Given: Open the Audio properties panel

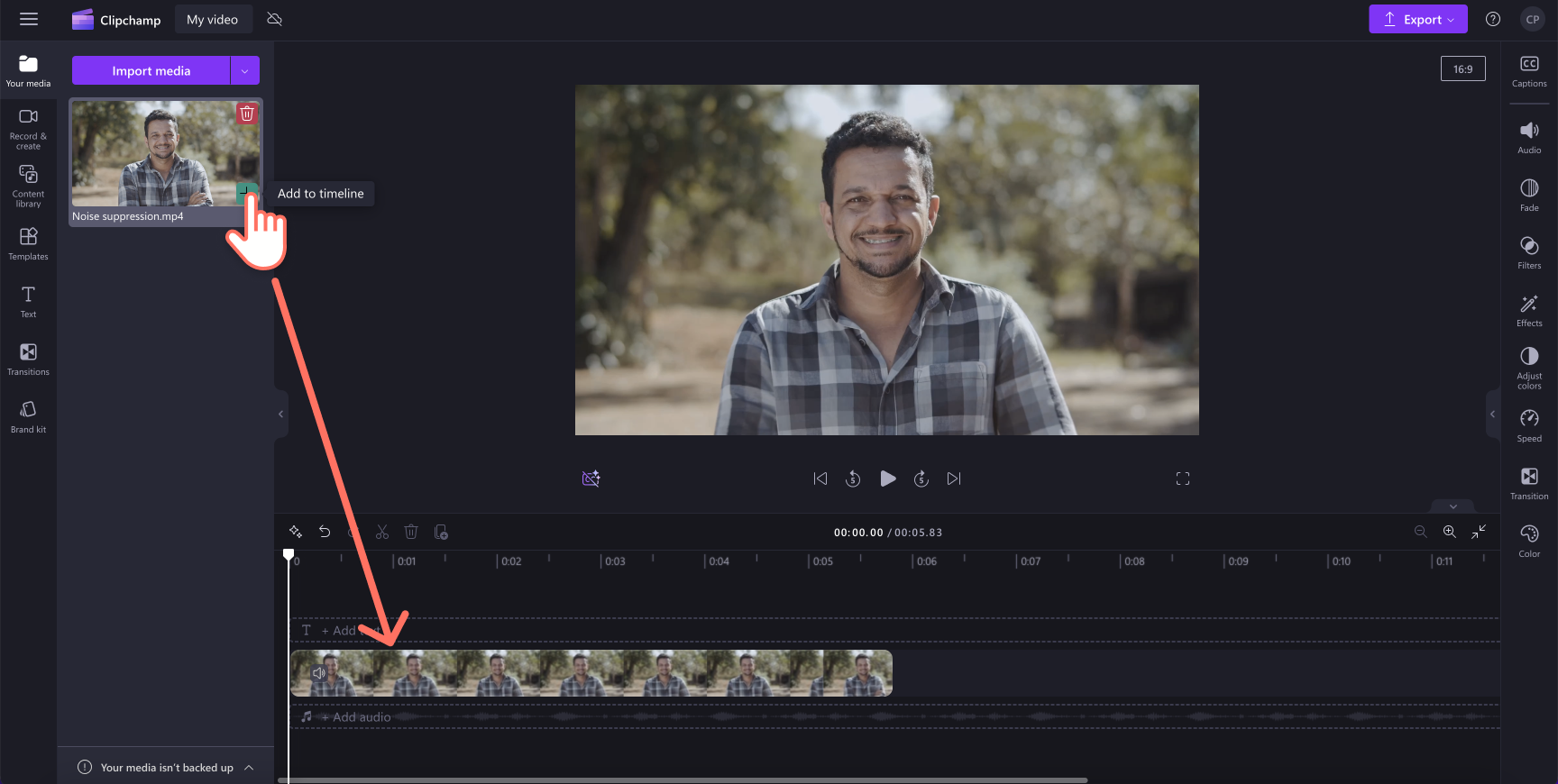Looking at the screenshot, I should pyautogui.click(x=1529, y=138).
